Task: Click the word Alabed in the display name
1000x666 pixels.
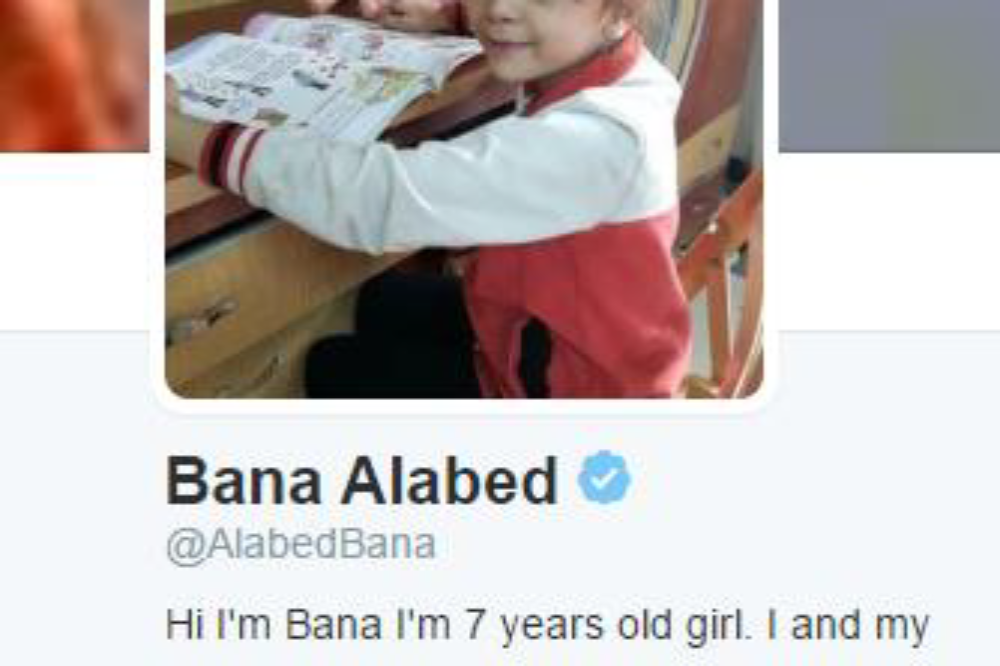Action: tap(450, 481)
